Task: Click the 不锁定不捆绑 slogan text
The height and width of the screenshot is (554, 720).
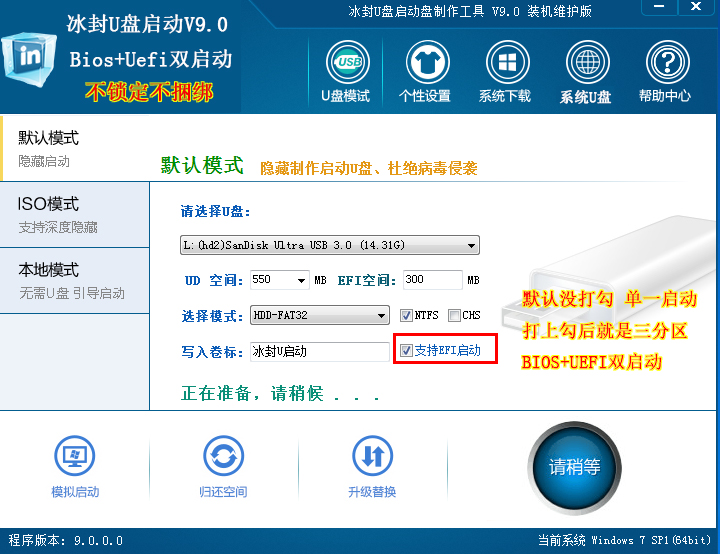Action: [149, 92]
